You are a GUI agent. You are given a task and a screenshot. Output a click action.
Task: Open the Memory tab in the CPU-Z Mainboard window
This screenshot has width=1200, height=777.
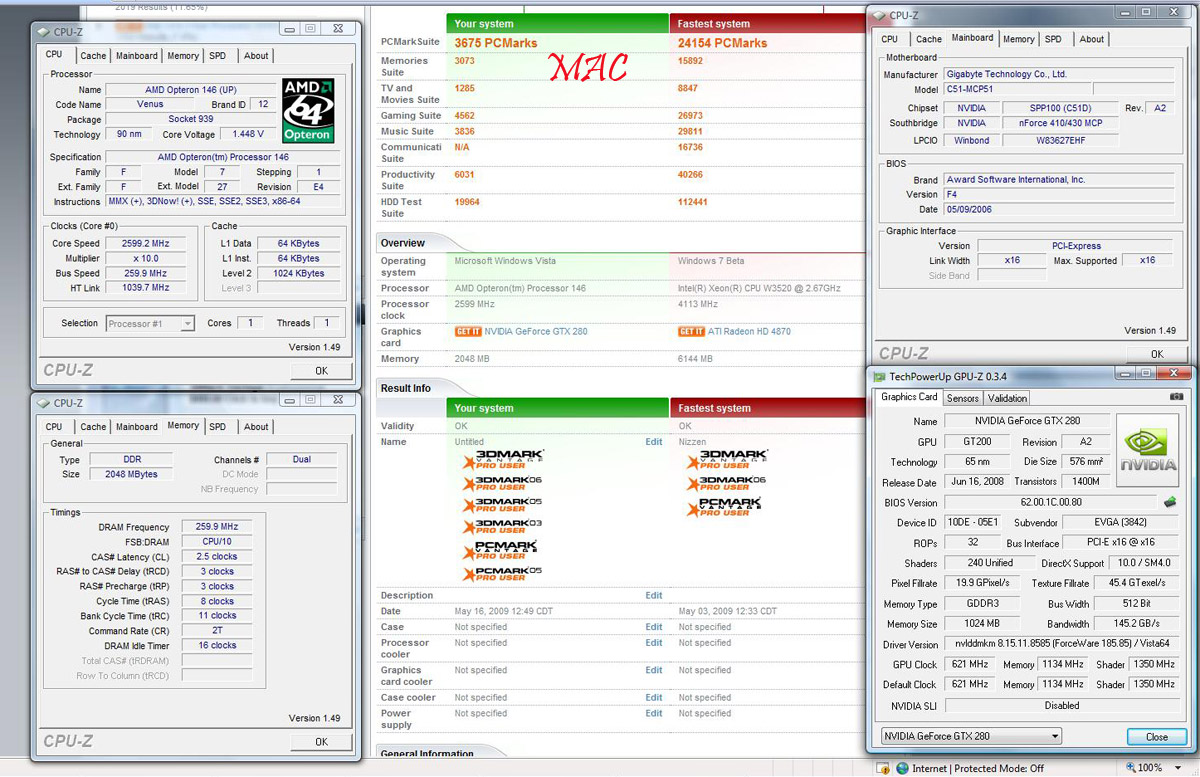[x=1019, y=39]
